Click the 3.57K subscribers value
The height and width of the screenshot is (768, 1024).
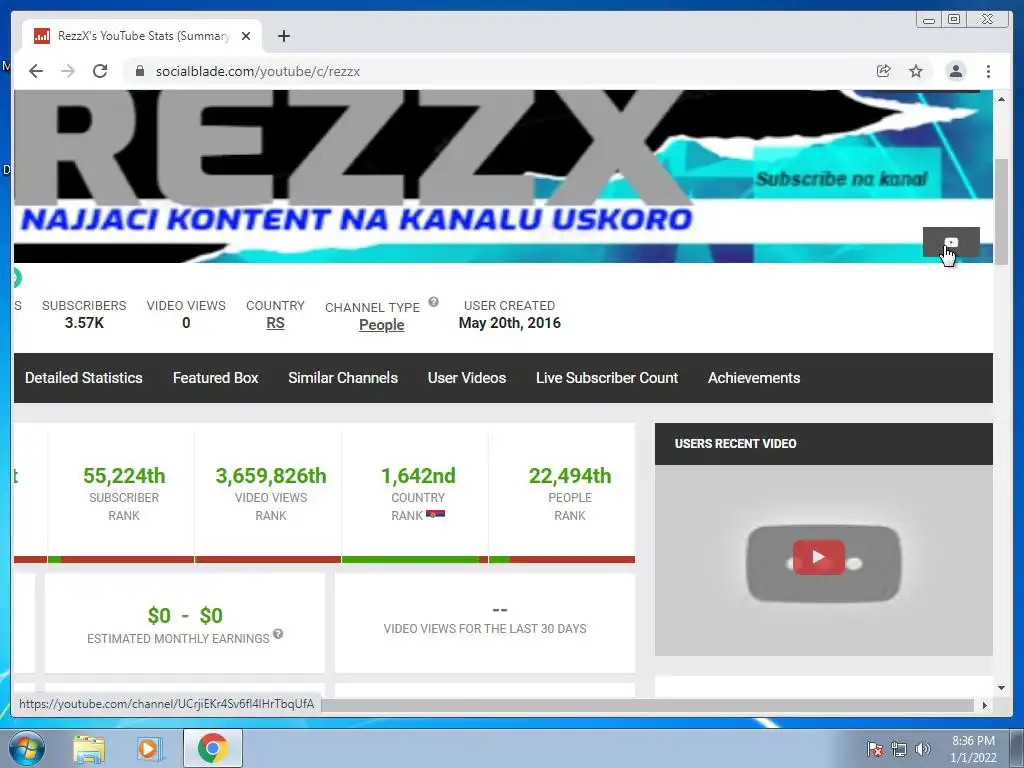click(84, 323)
